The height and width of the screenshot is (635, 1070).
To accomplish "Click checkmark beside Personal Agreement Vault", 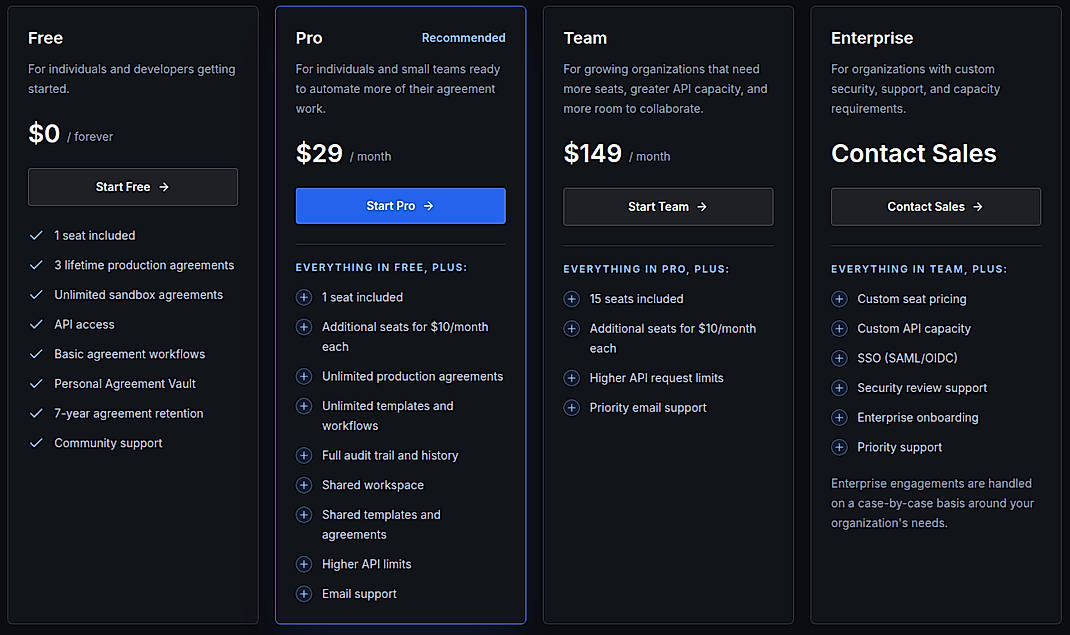I will tap(36, 383).
